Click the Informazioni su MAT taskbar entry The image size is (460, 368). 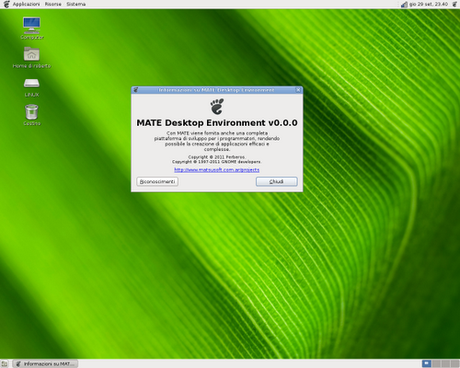(45, 364)
